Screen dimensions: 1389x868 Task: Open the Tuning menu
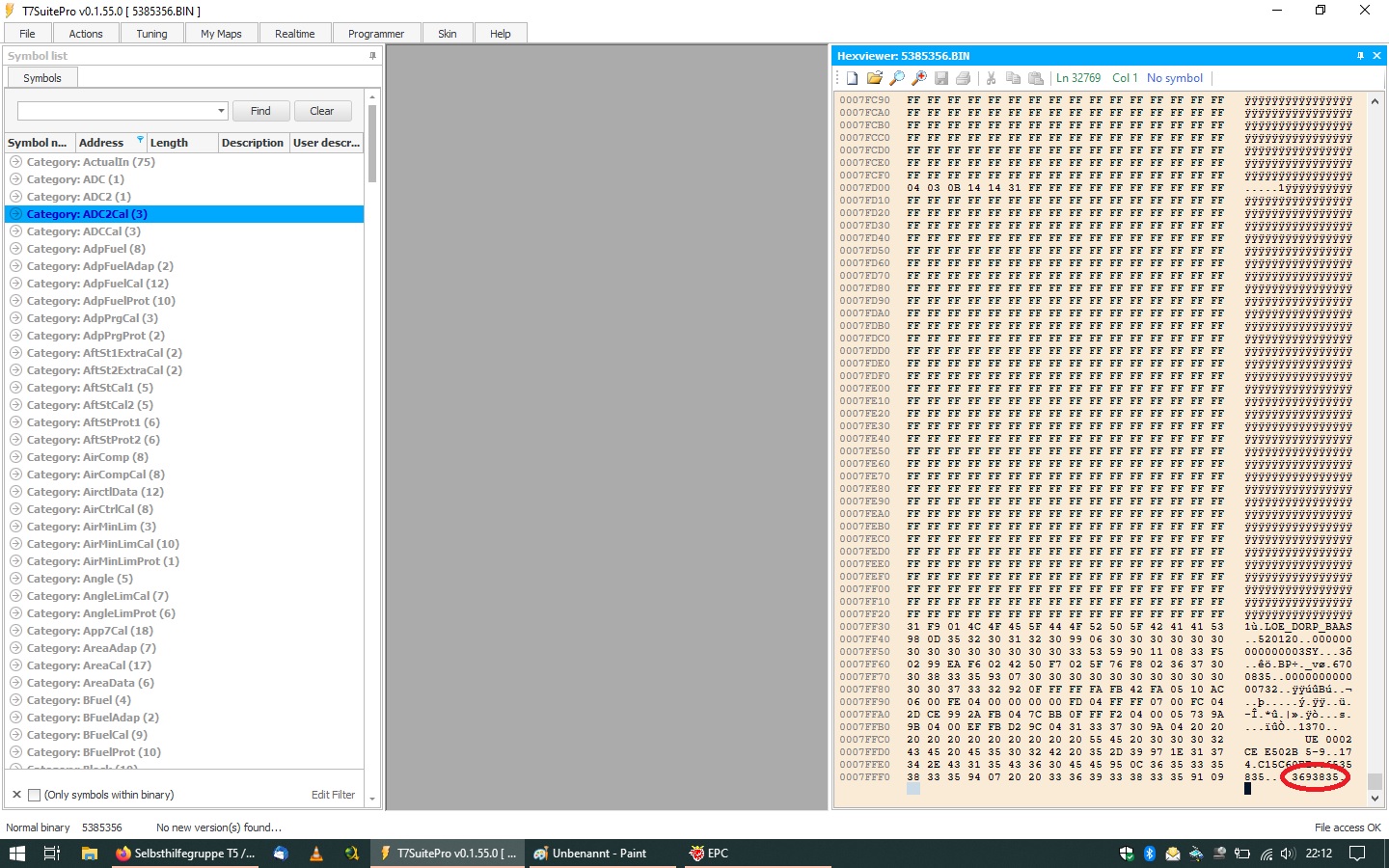pos(151,33)
